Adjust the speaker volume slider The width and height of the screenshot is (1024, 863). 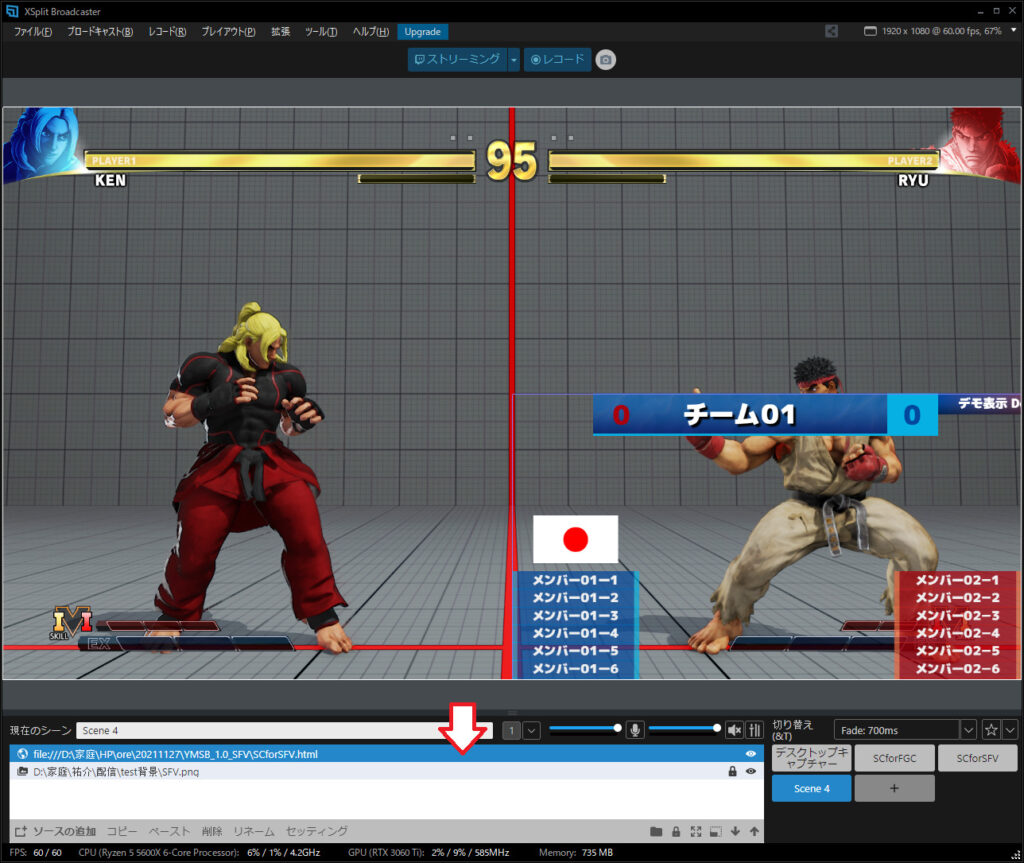point(684,728)
